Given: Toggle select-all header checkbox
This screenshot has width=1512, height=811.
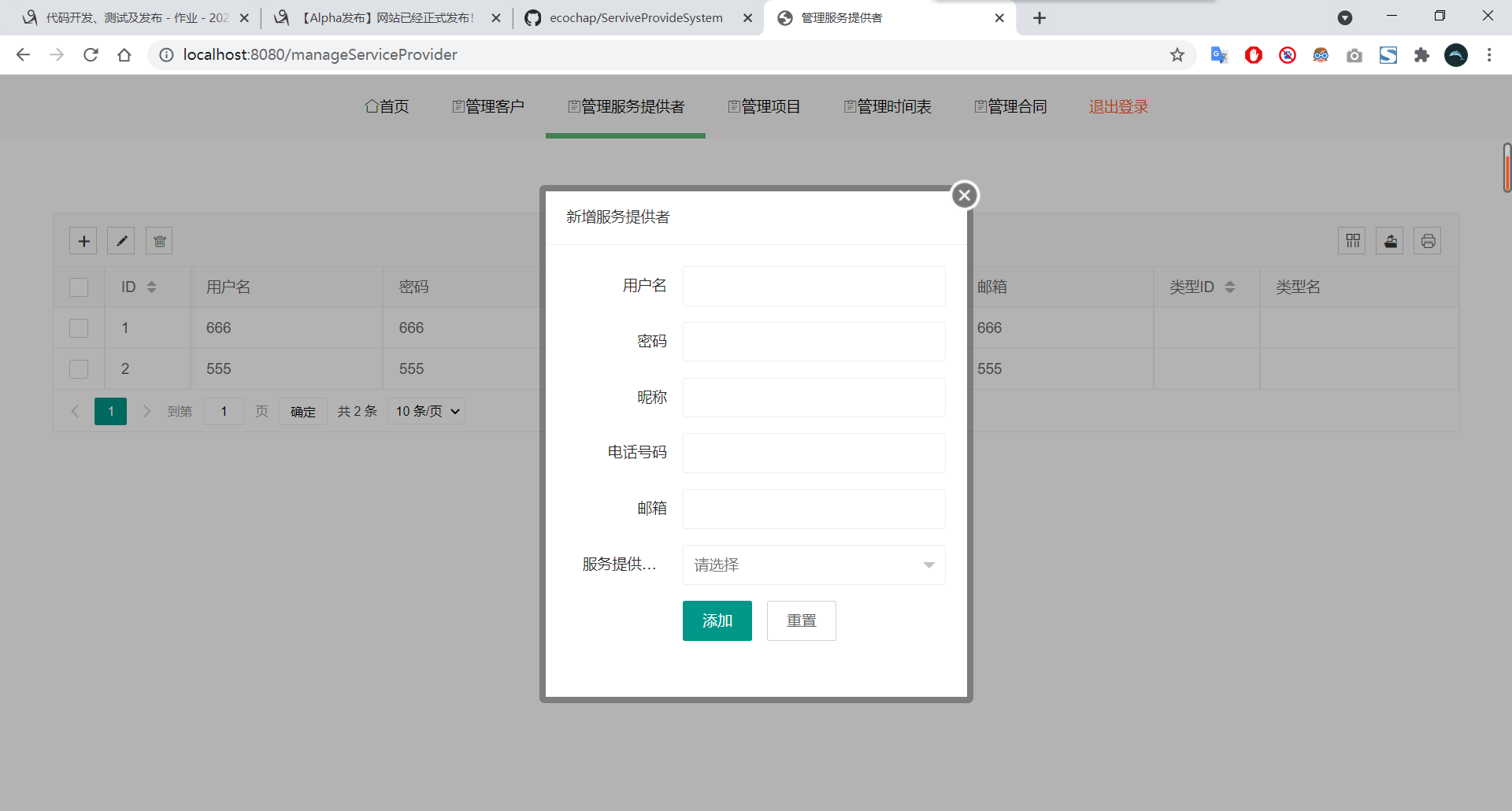Looking at the screenshot, I should 79,287.
